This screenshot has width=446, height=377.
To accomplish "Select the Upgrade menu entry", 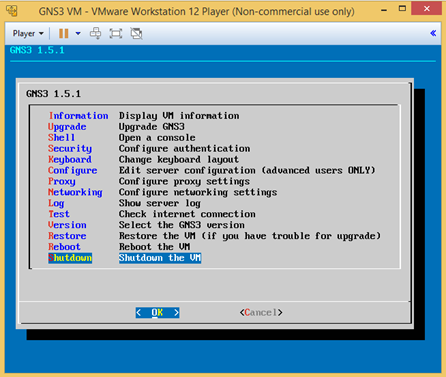I will coord(67,127).
